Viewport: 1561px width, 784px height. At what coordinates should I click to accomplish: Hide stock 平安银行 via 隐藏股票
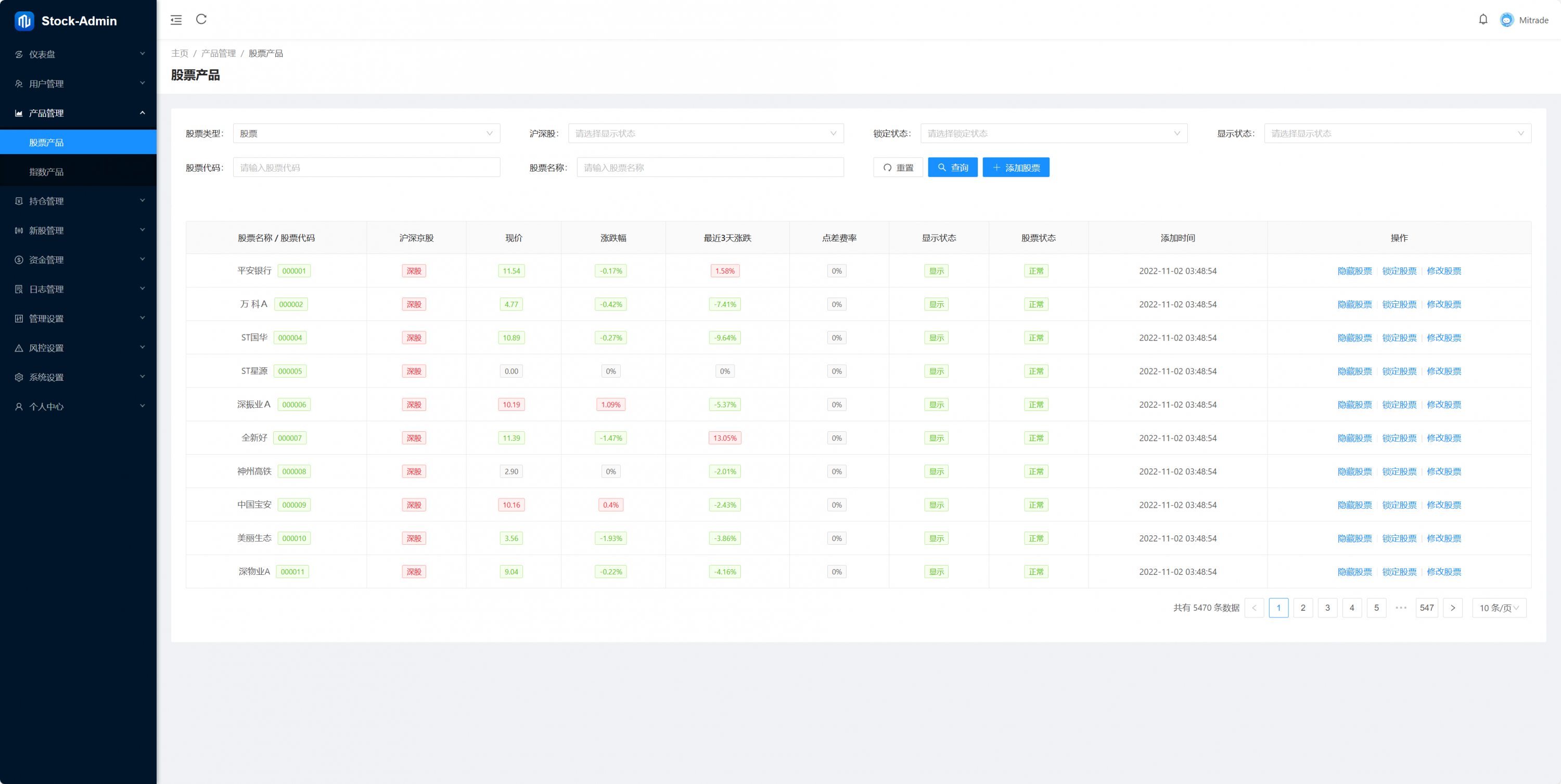(1354, 271)
